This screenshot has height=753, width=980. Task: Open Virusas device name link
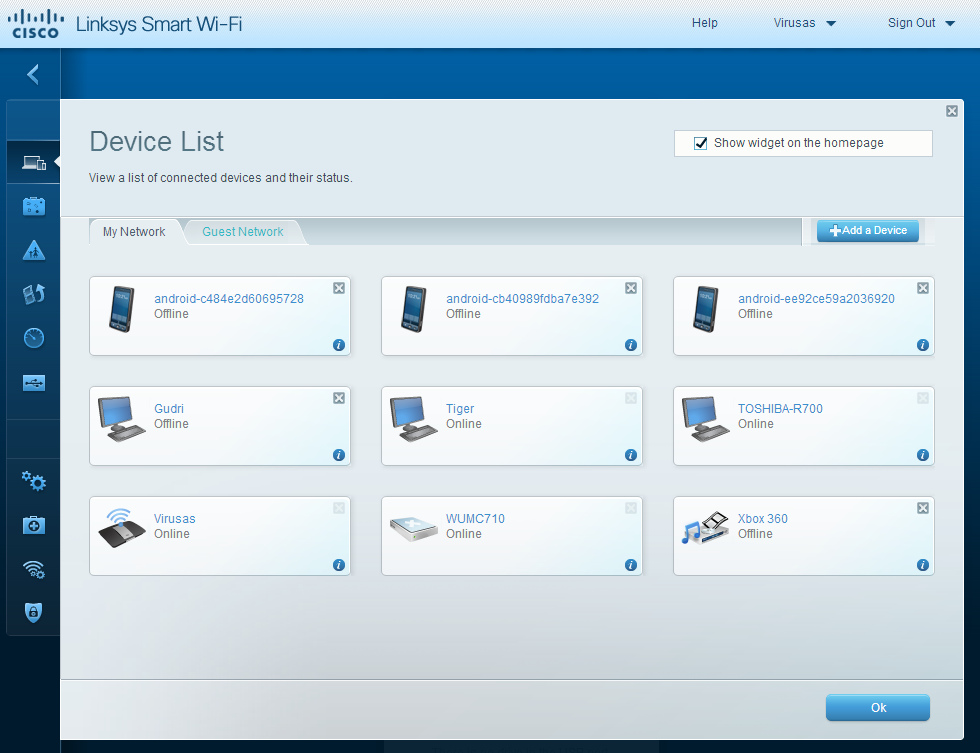click(x=174, y=519)
